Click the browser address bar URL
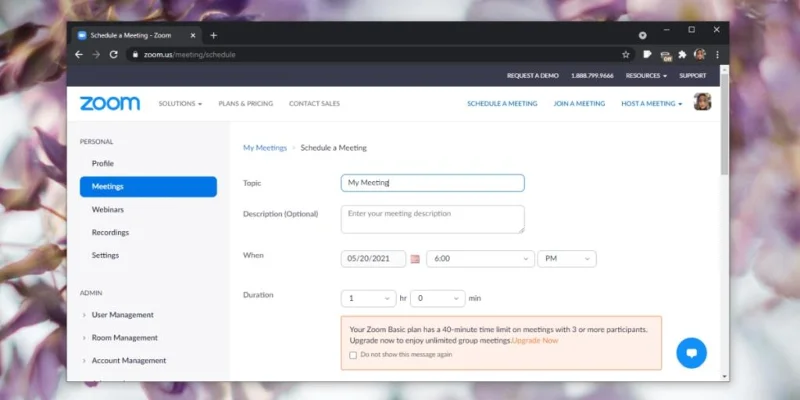Viewport: 800px width, 400px height. [x=189, y=55]
